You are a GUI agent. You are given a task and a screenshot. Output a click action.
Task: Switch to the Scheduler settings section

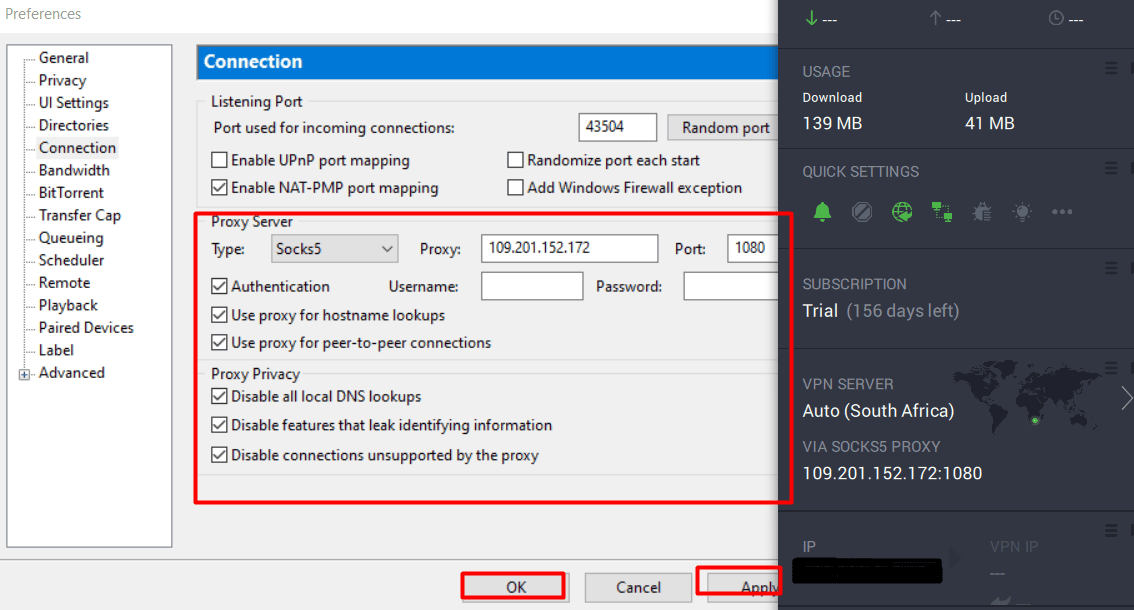(70, 260)
